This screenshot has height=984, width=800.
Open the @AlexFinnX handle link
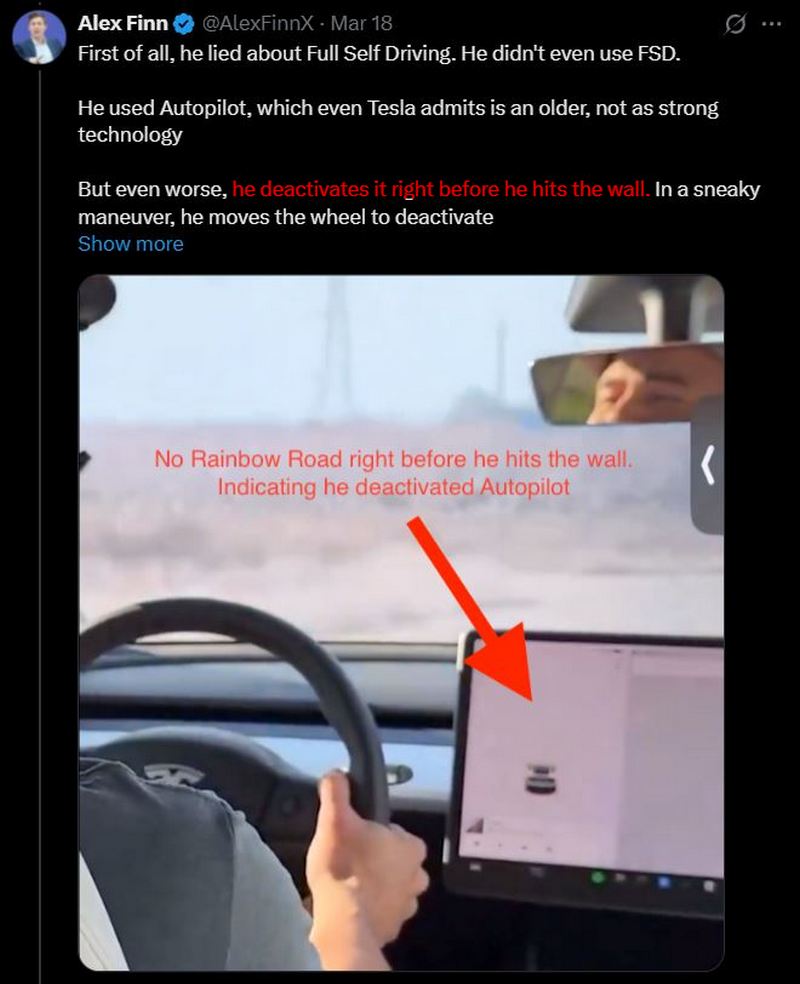[x=257, y=23]
